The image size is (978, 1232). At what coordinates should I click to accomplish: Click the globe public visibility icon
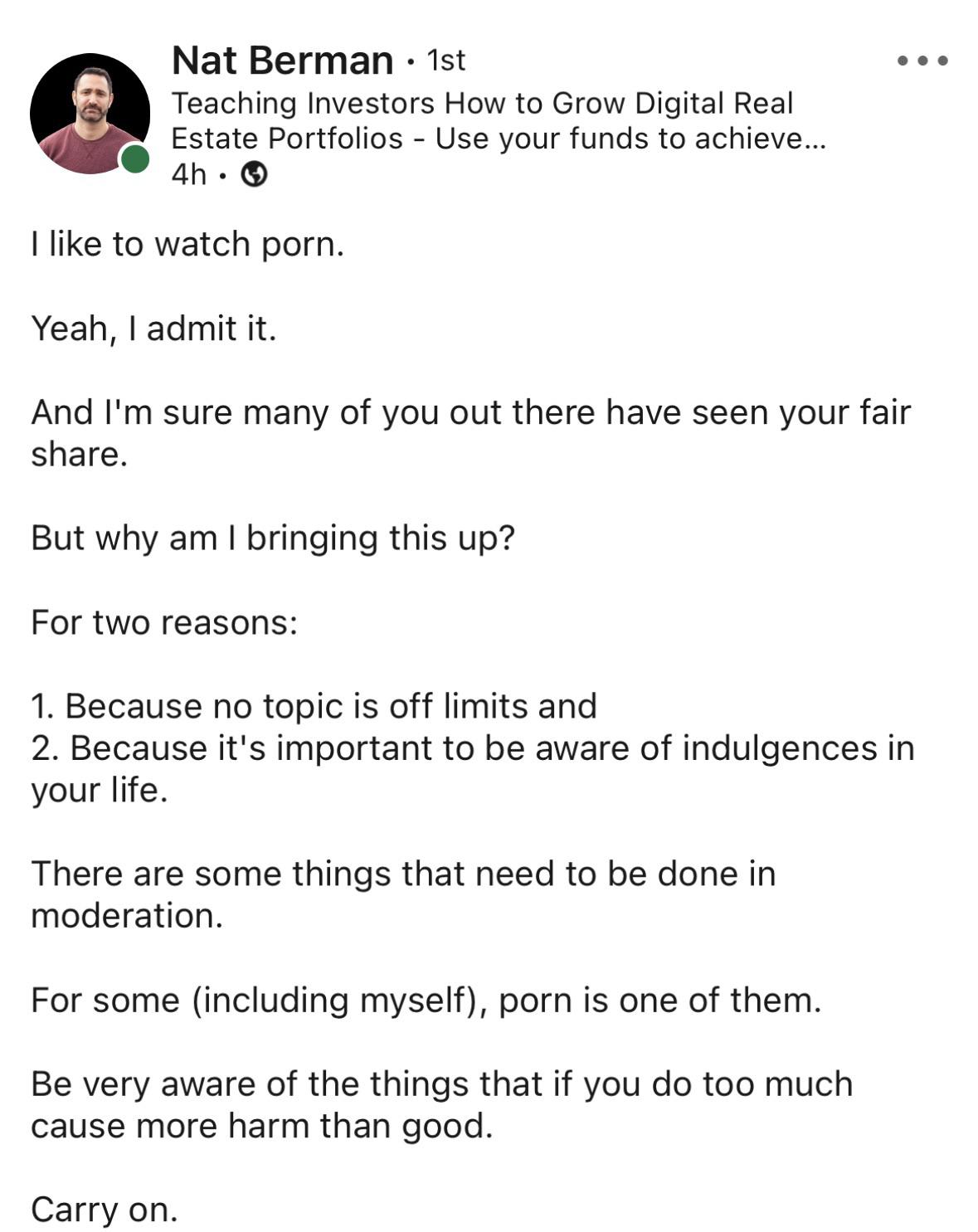click(254, 174)
